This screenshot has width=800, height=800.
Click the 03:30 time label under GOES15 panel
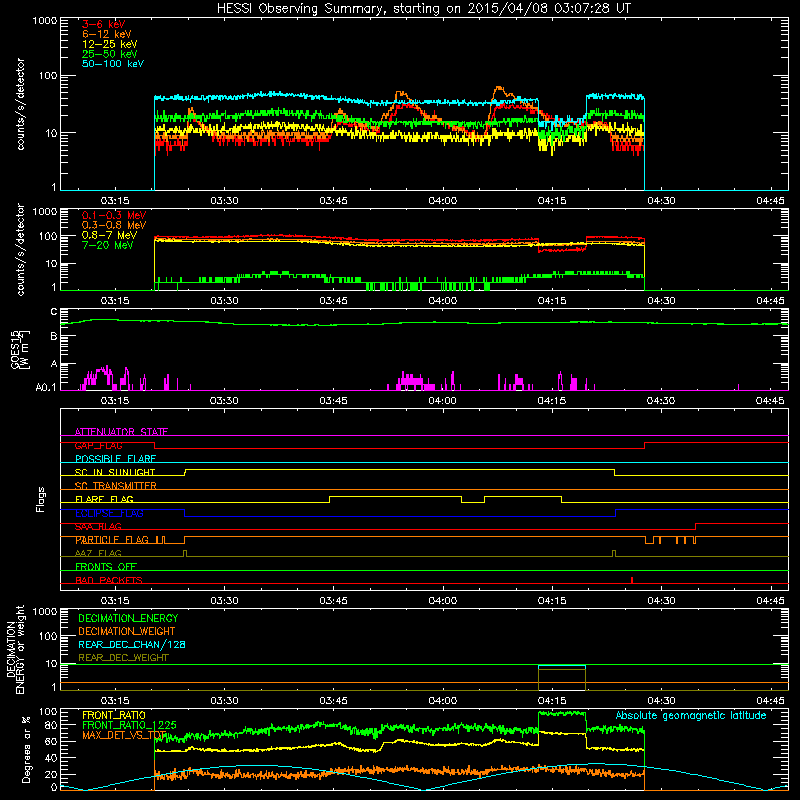pyautogui.click(x=224, y=401)
